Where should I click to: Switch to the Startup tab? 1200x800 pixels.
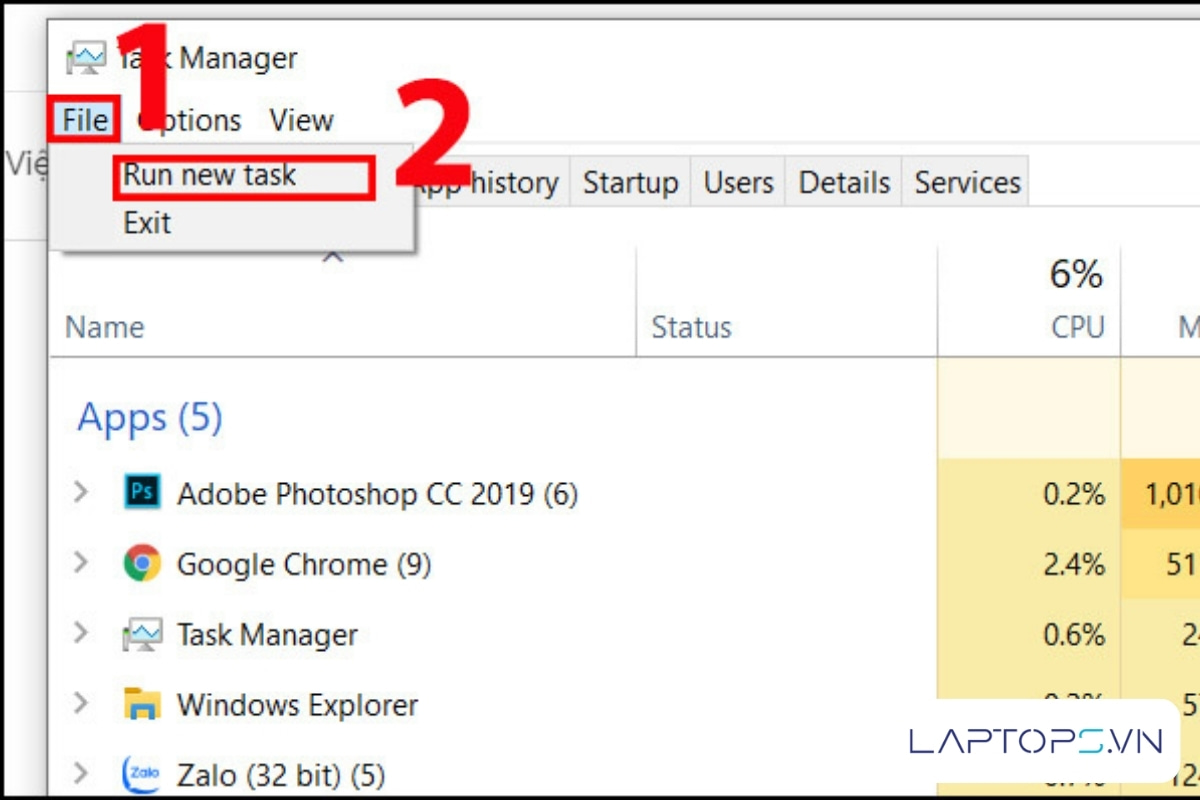tap(630, 183)
